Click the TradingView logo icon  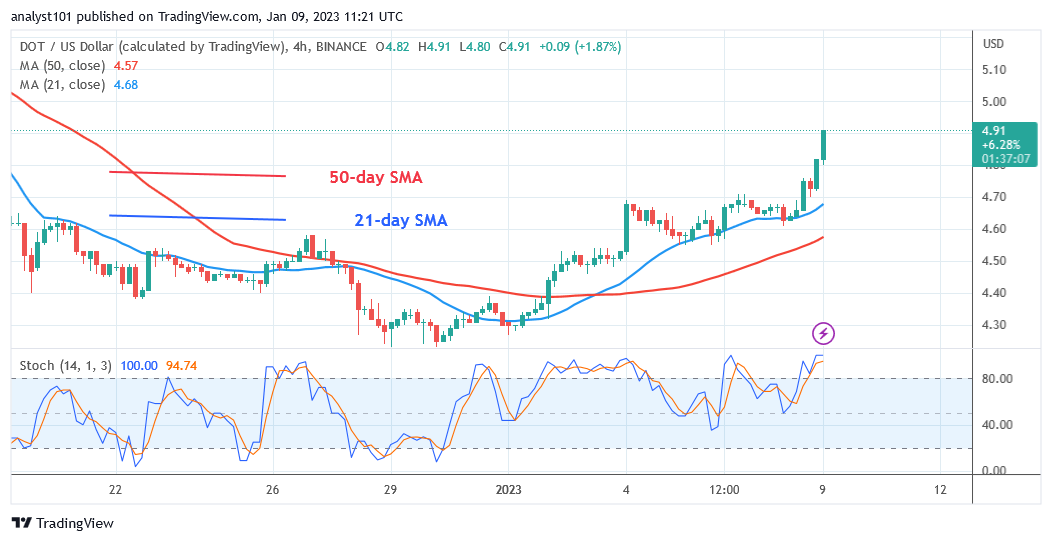[21, 523]
